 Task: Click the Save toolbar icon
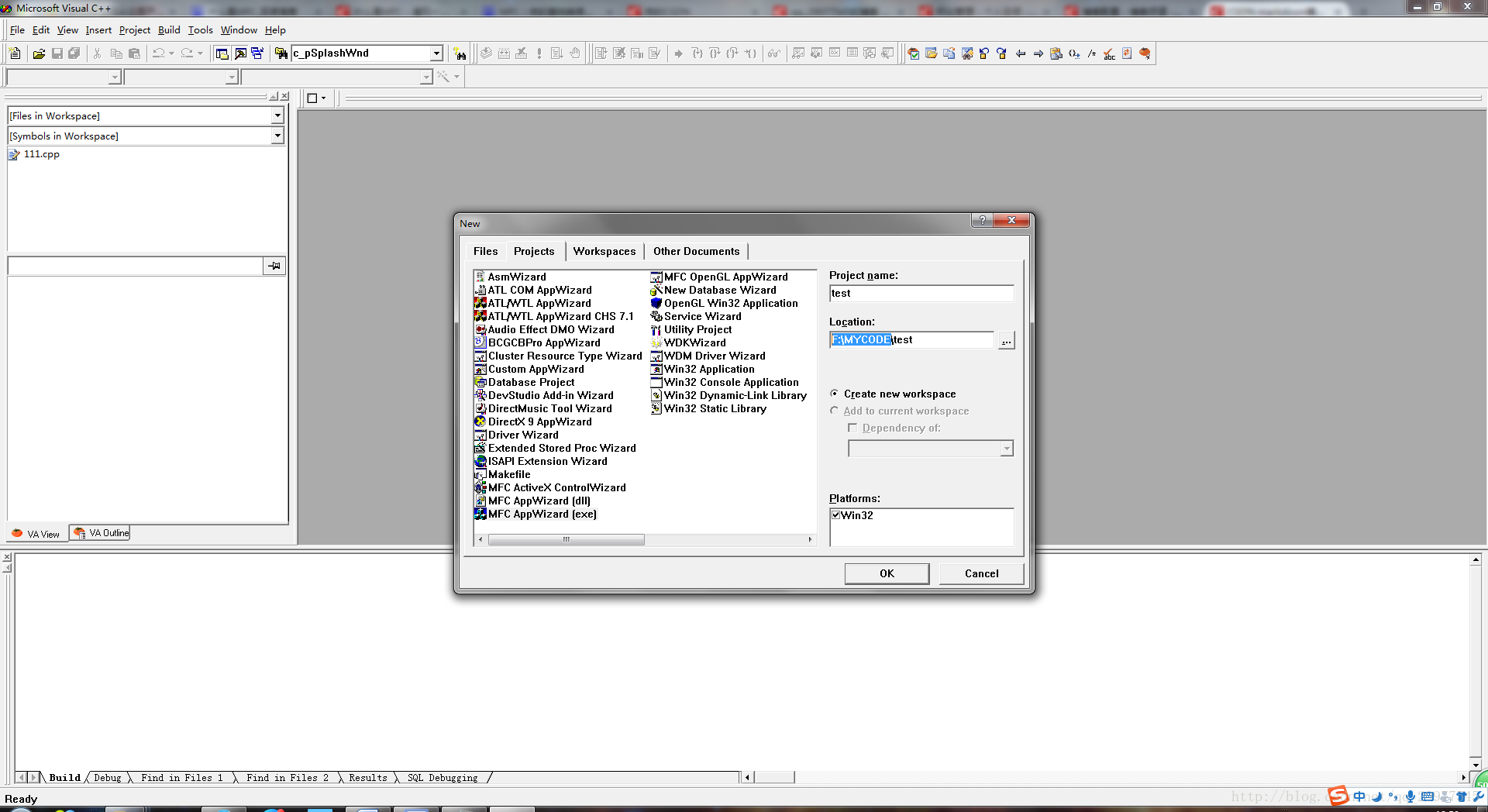click(x=57, y=53)
